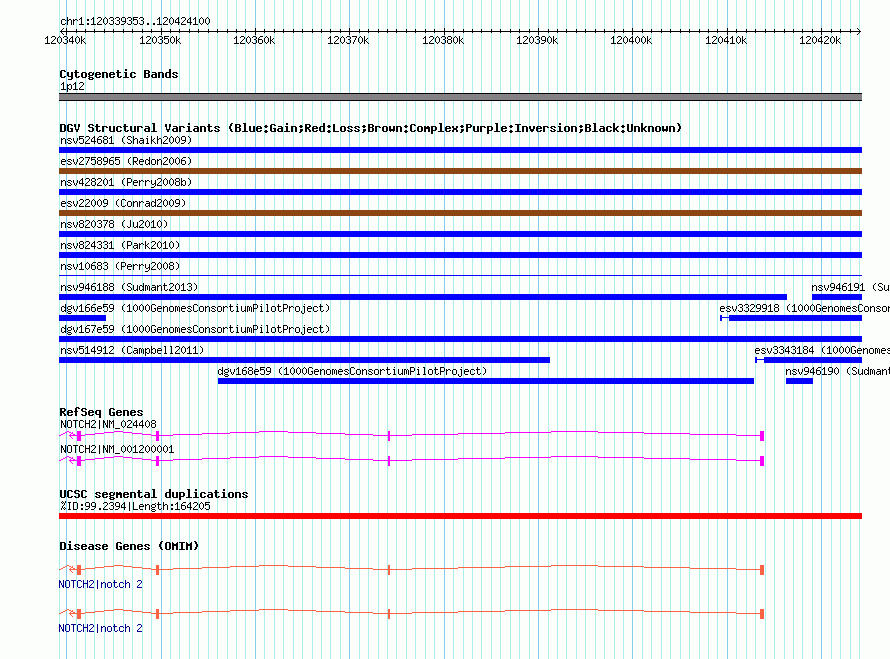The image size is (890, 659).
Task: Open NOTCH2|NM_024408 transcript label
Action: point(108,424)
